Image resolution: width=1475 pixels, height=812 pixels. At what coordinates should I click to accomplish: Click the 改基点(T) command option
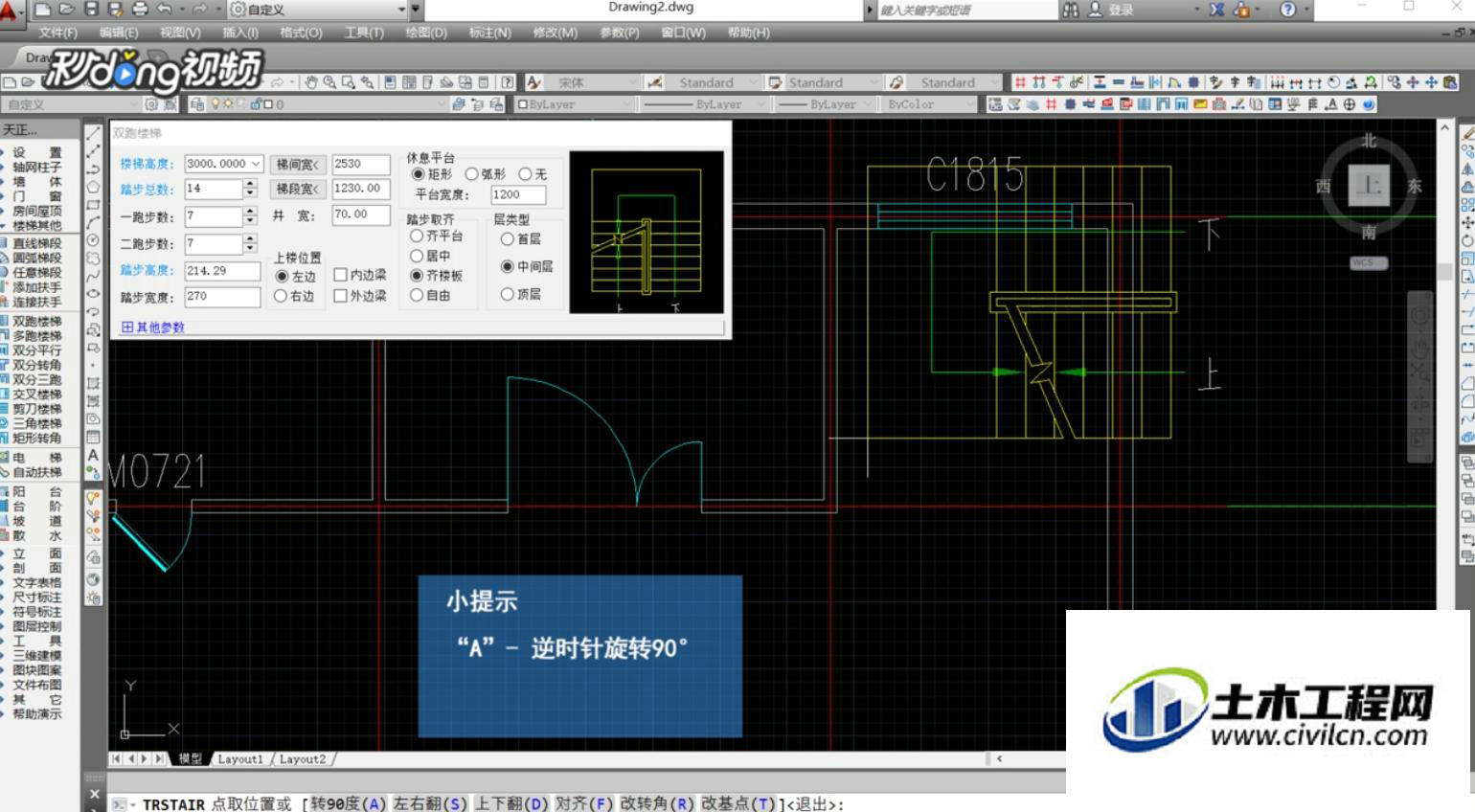click(x=738, y=804)
